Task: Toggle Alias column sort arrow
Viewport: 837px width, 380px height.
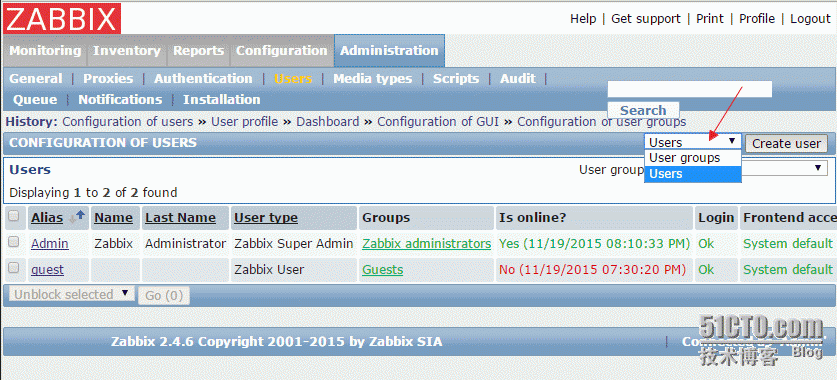Action: pyautogui.click(x=77, y=216)
